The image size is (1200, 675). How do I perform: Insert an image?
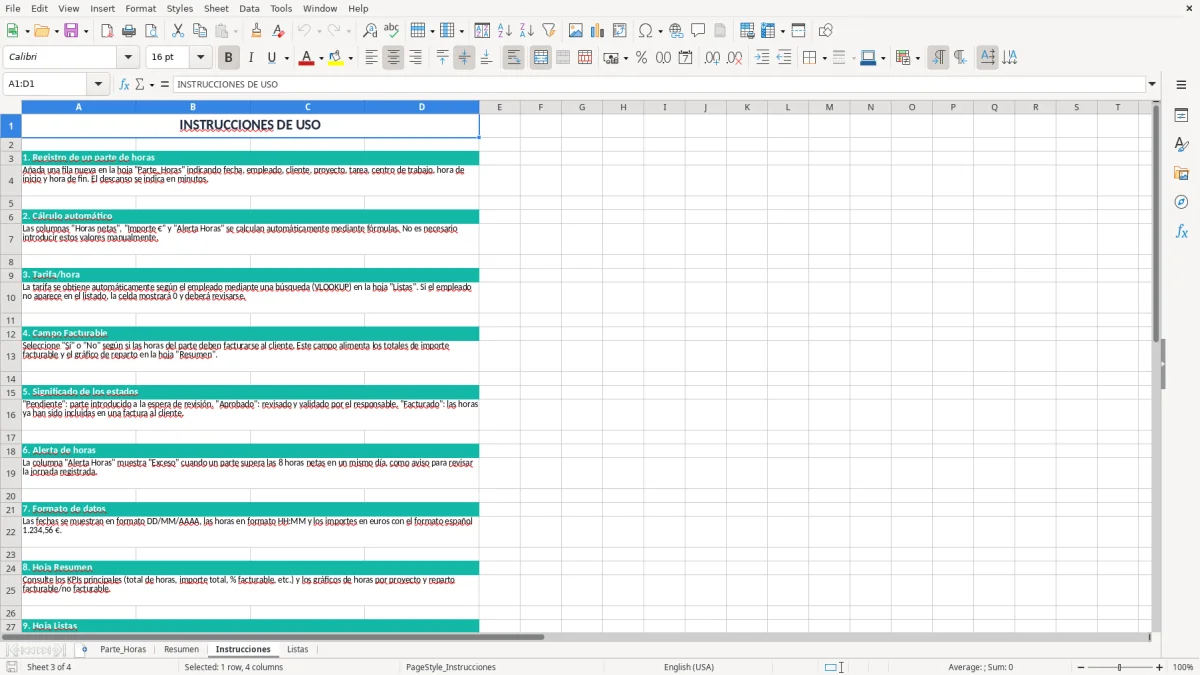point(576,31)
